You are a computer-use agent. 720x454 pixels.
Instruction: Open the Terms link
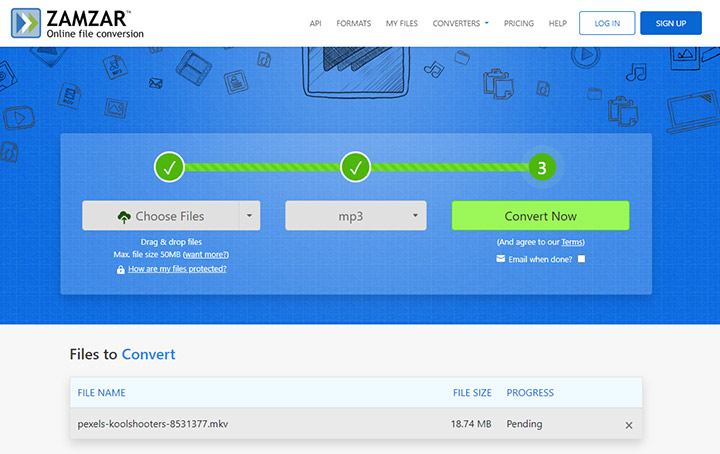[x=572, y=242]
